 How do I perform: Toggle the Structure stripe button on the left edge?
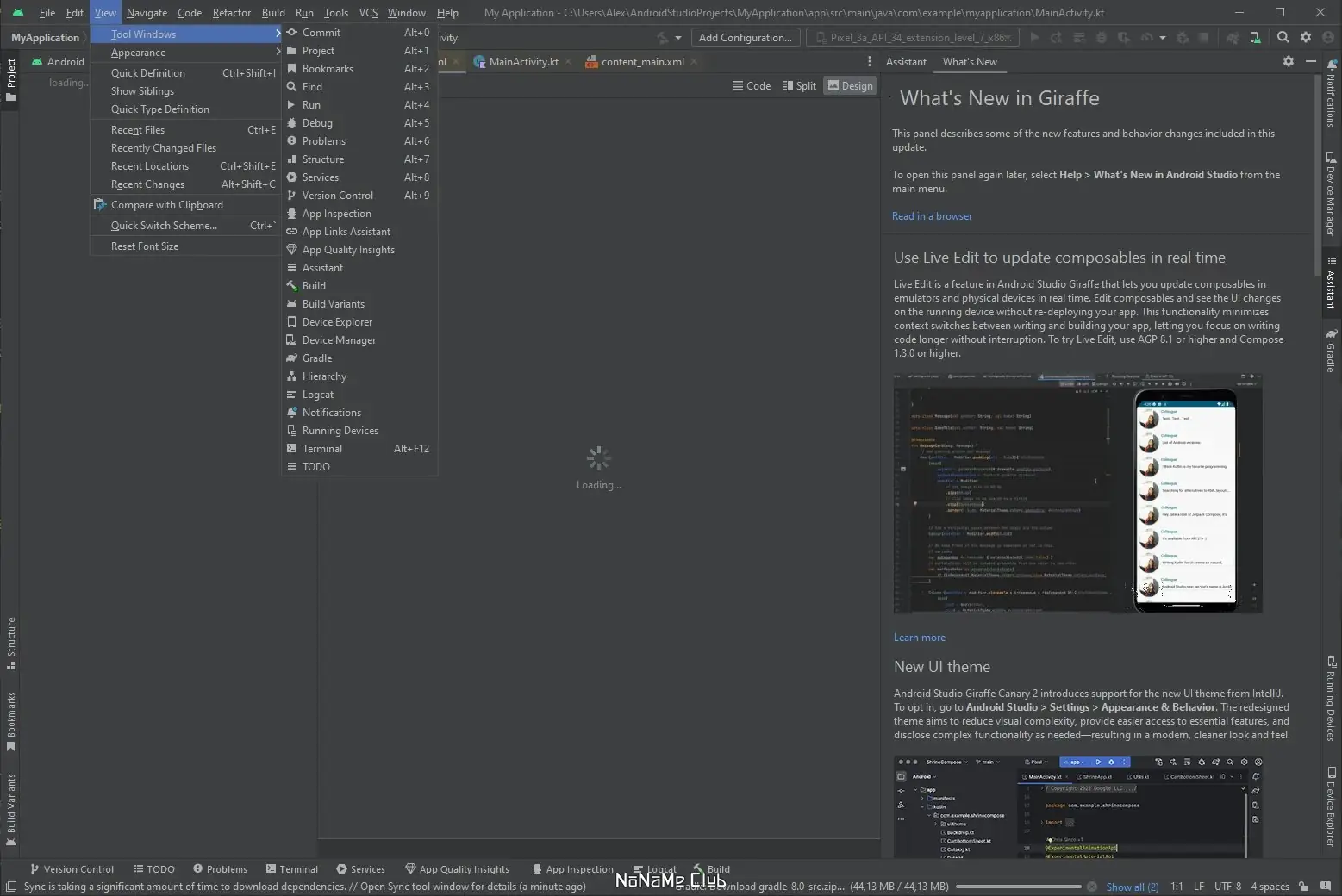[x=11, y=643]
